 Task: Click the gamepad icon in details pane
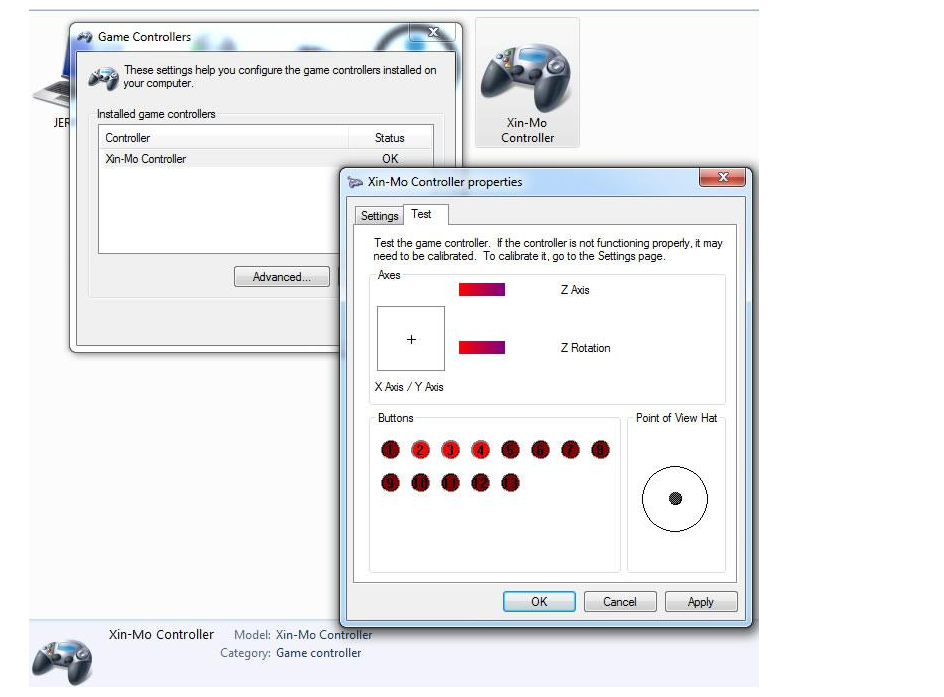[62, 661]
